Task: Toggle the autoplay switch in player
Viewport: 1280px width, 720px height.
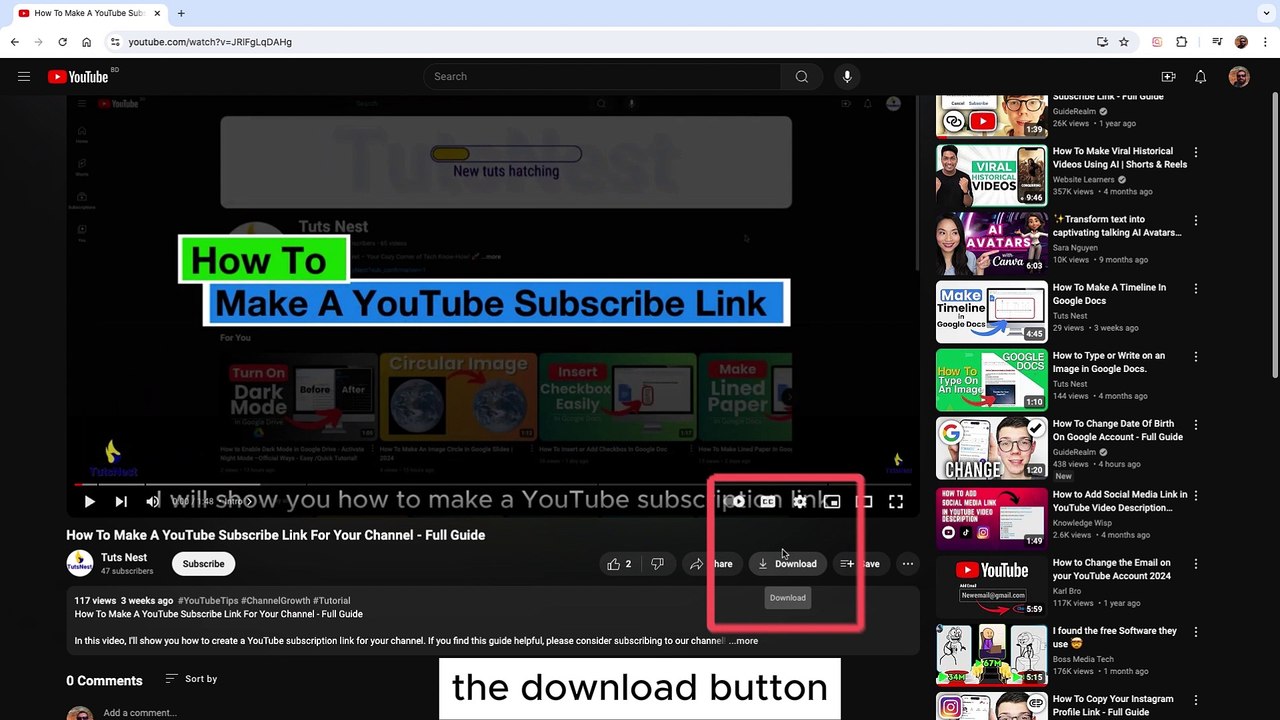Action: click(x=735, y=502)
